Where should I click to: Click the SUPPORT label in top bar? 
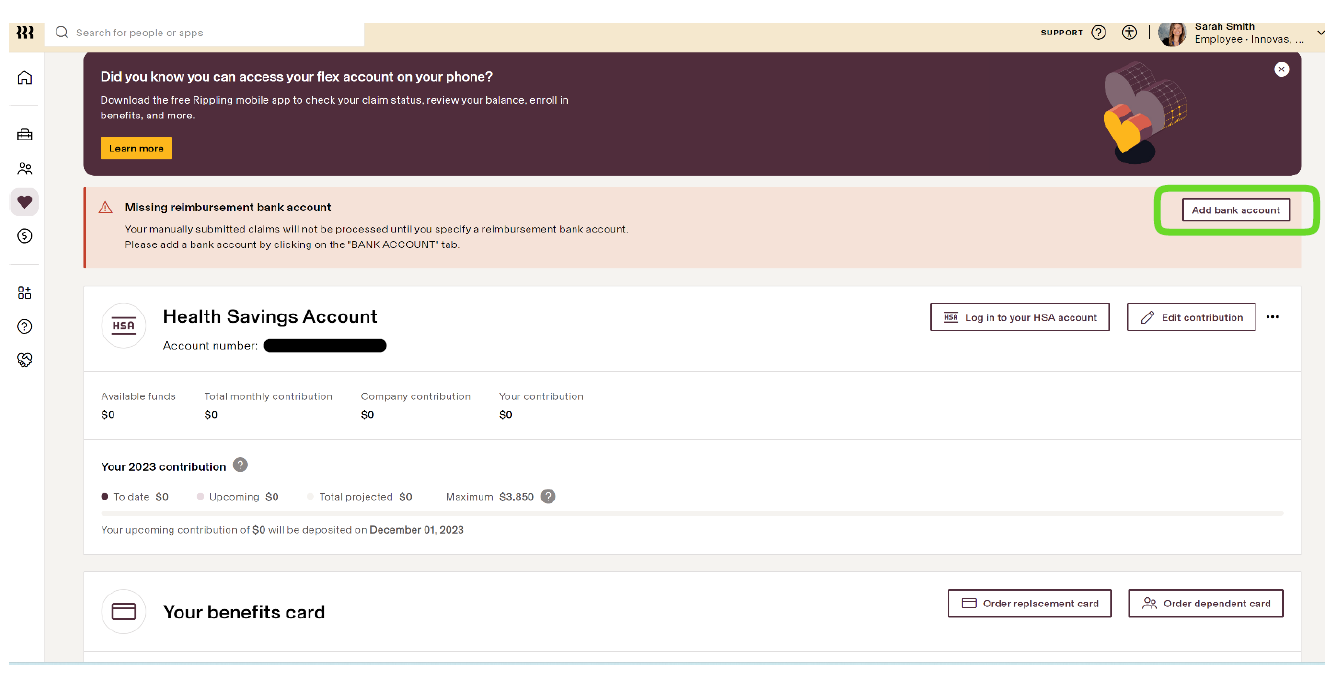coord(1062,33)
